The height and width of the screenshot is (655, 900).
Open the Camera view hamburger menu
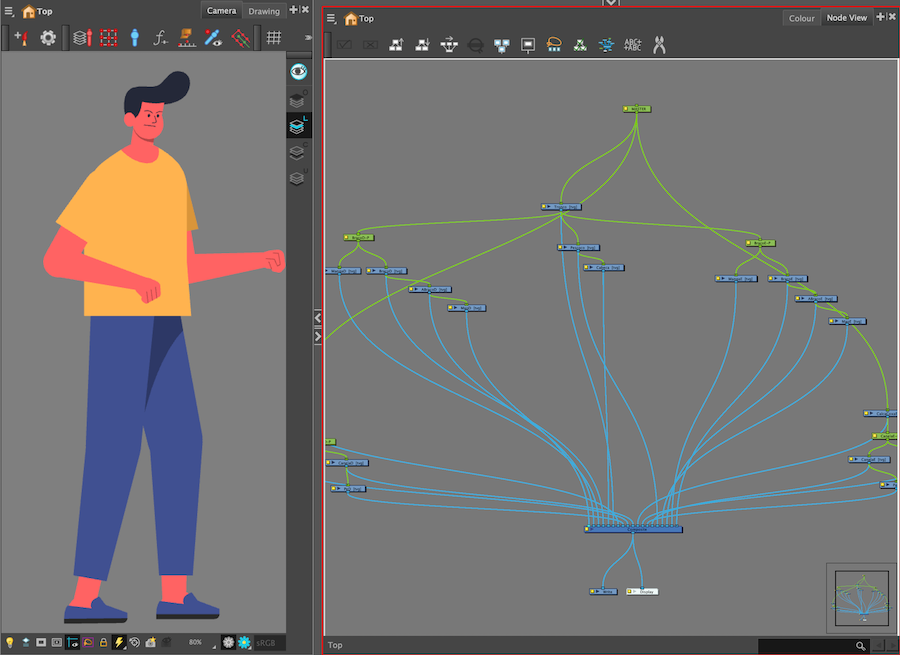point(8,11)
